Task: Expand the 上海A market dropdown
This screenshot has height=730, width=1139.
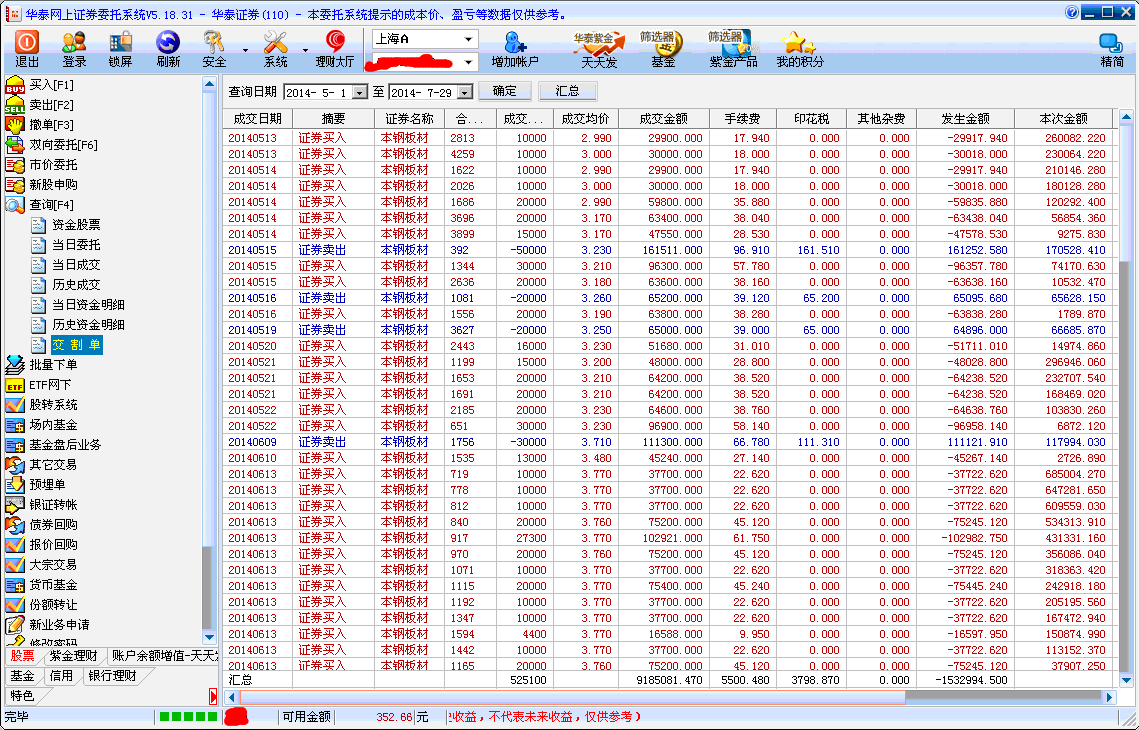Action: coord(468,40)
